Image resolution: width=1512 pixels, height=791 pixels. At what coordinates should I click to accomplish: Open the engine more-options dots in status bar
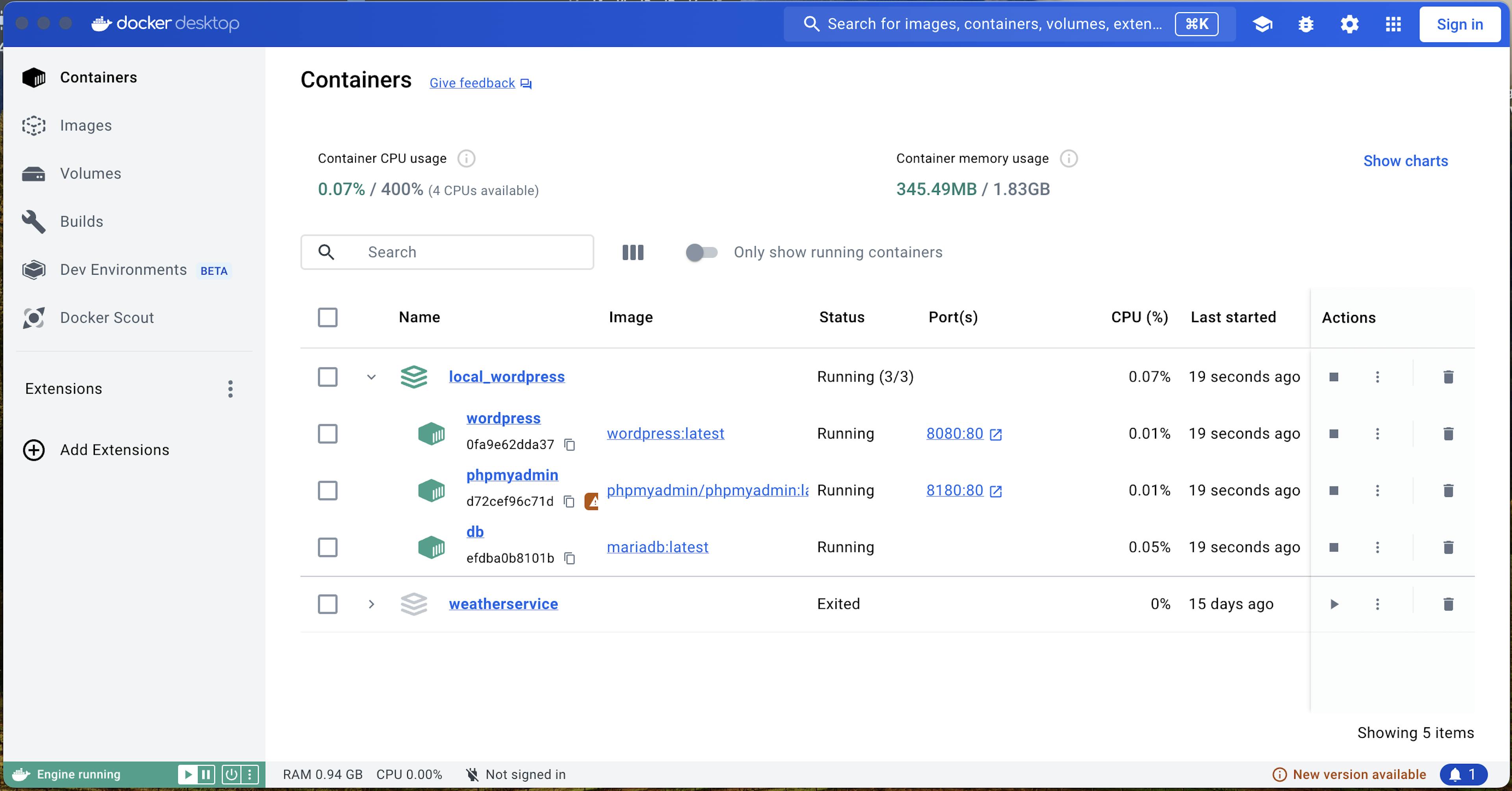pos(250,774)
